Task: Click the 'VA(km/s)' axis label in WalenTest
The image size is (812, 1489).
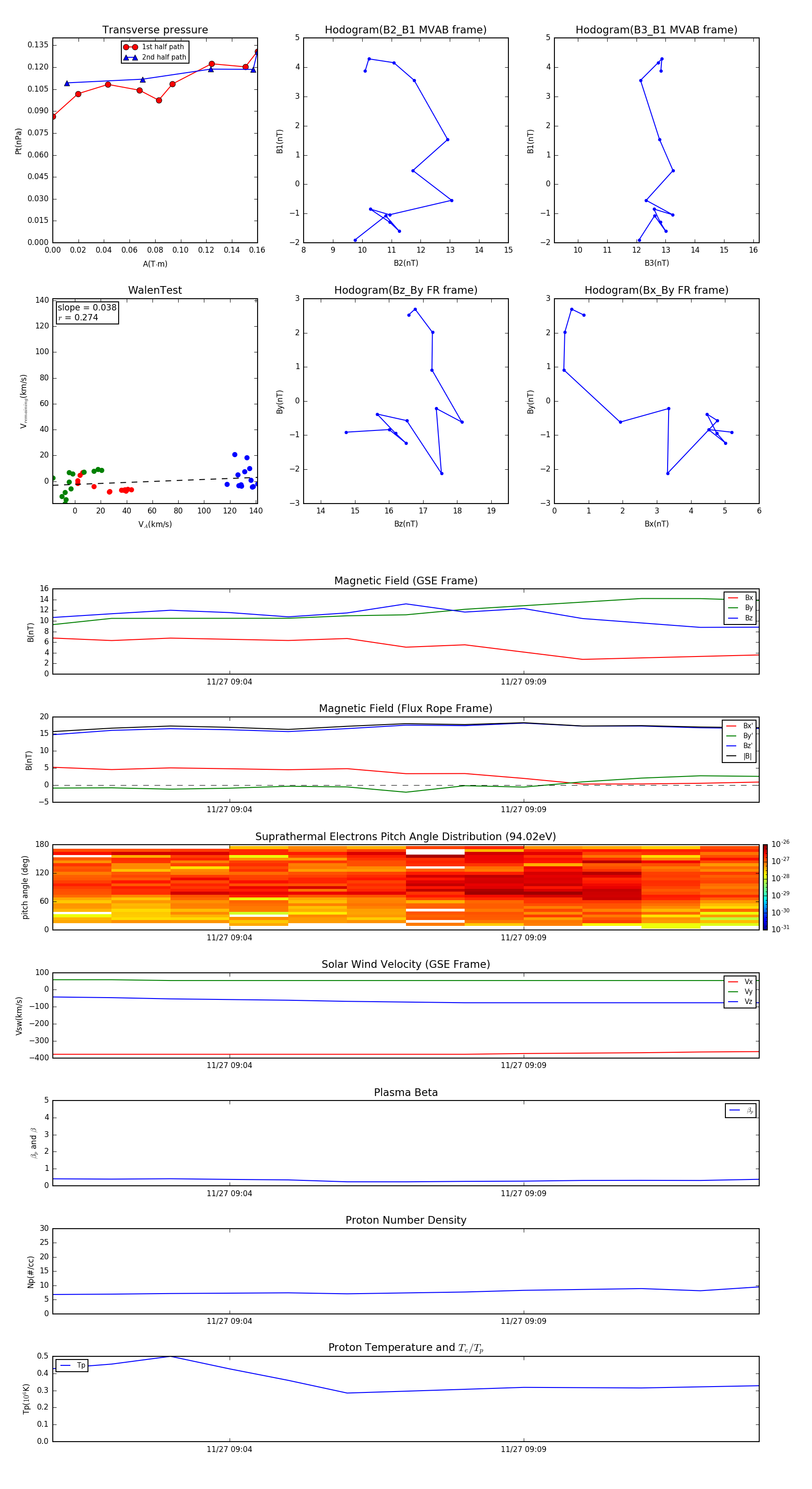Action: coord(155,524)
